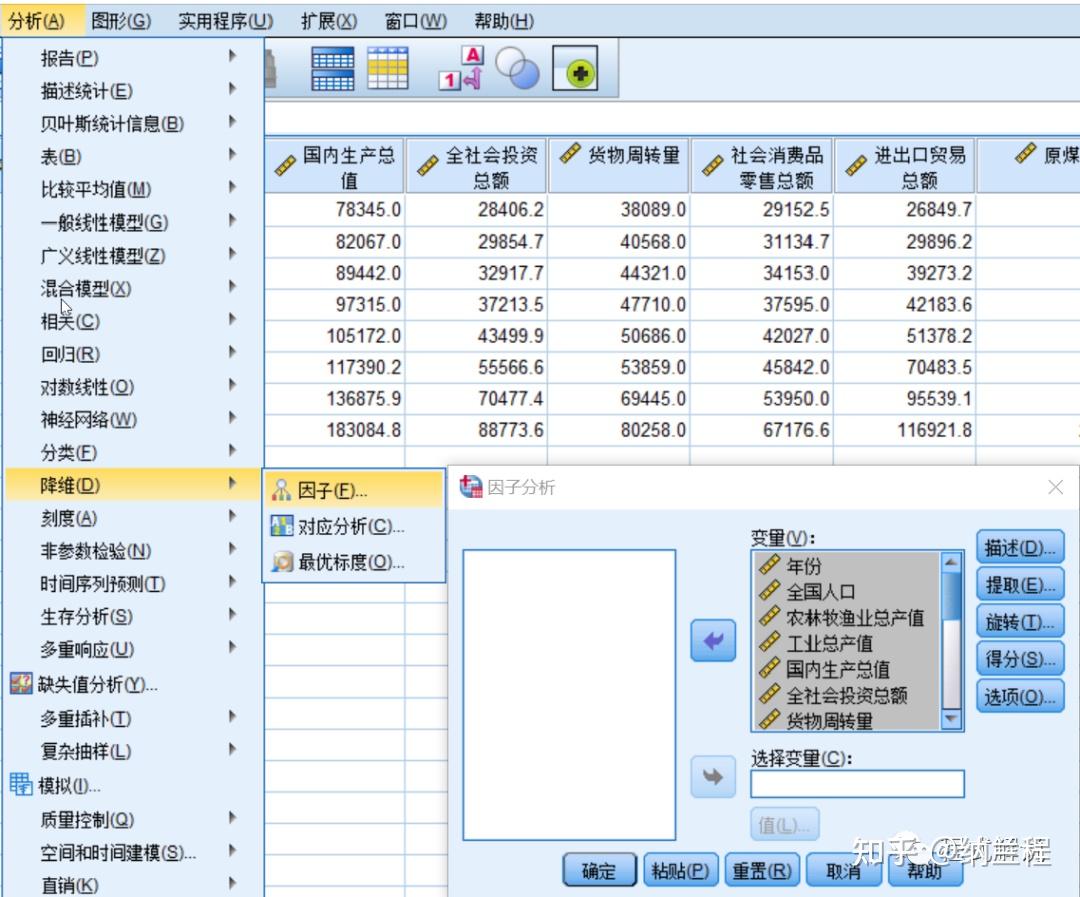Click the 进出口贸易总额 column header
The height and width of the screenshot is (897, 1080).
coord(905,166)
